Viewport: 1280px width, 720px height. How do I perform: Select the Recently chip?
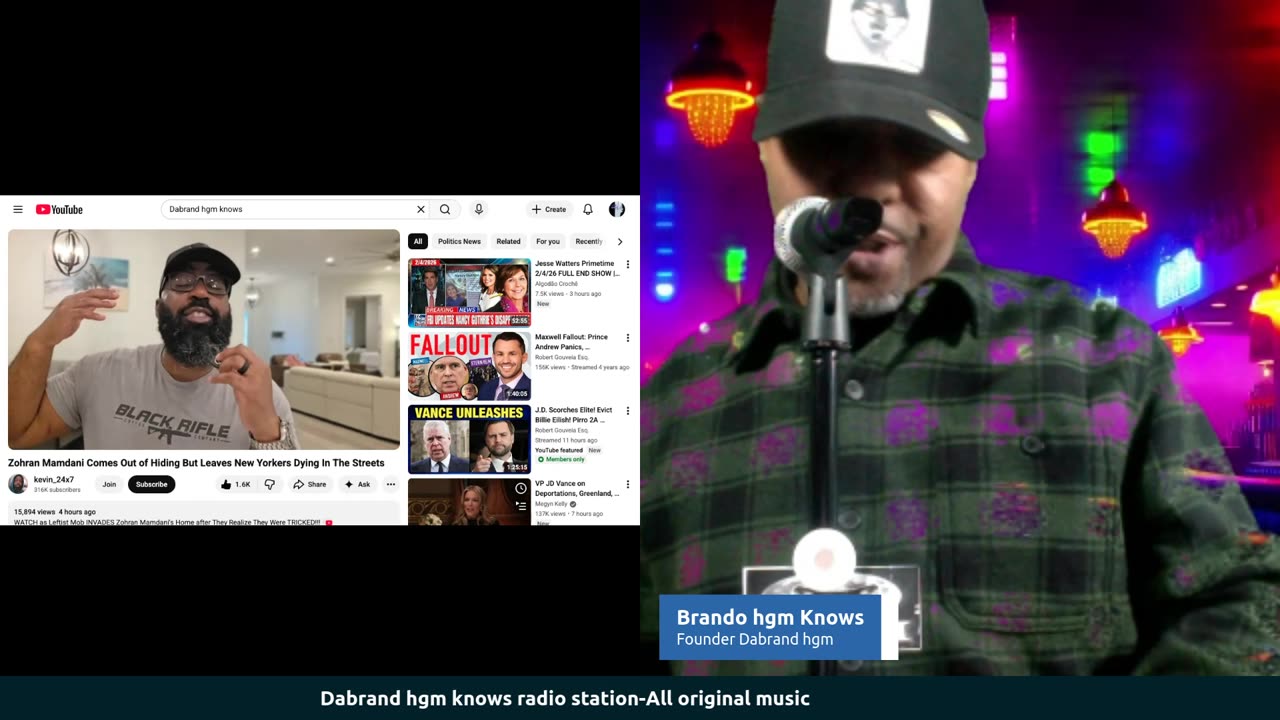pyautogui.click(x=588, y=241)
